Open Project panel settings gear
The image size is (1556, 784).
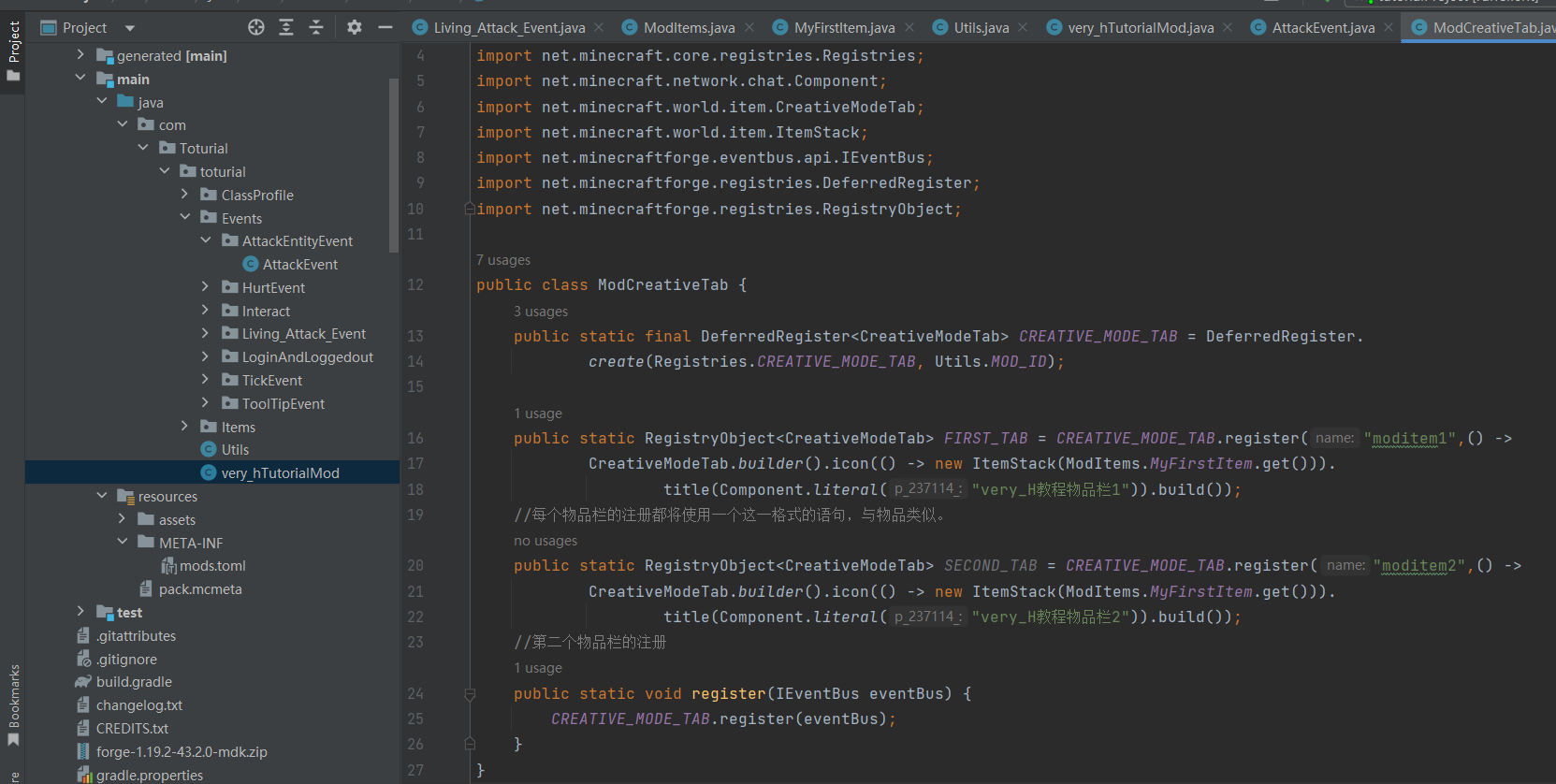click(x=355, y=28)
